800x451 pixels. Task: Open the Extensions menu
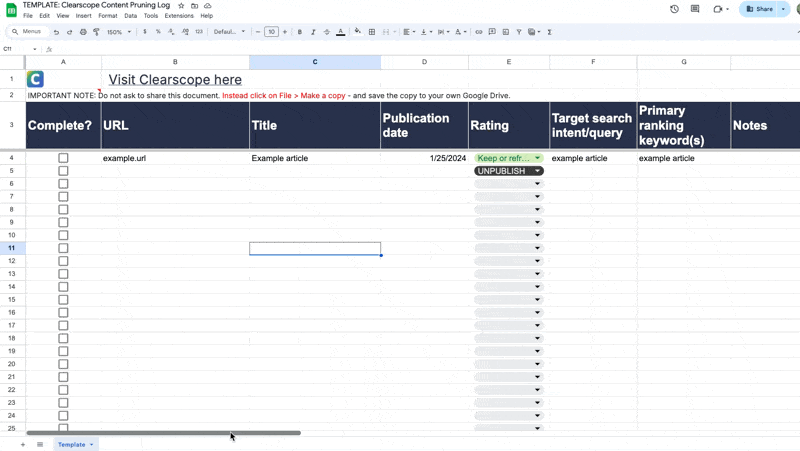[179, 16]
